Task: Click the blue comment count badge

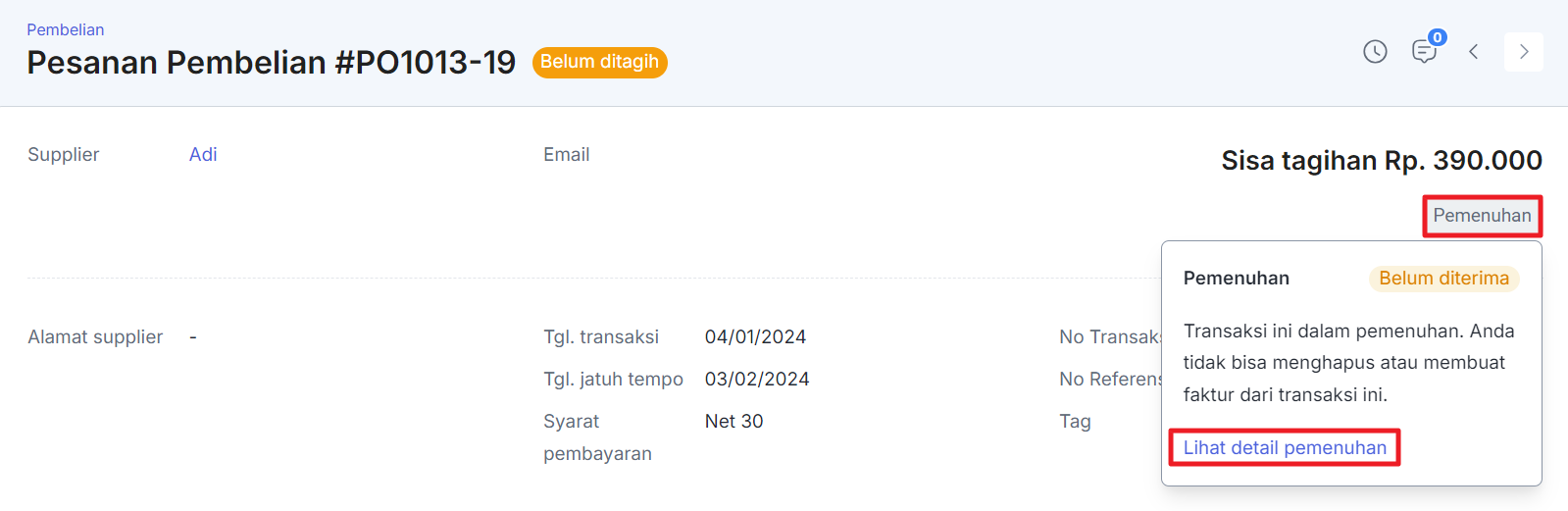Action: (1438, 37)
